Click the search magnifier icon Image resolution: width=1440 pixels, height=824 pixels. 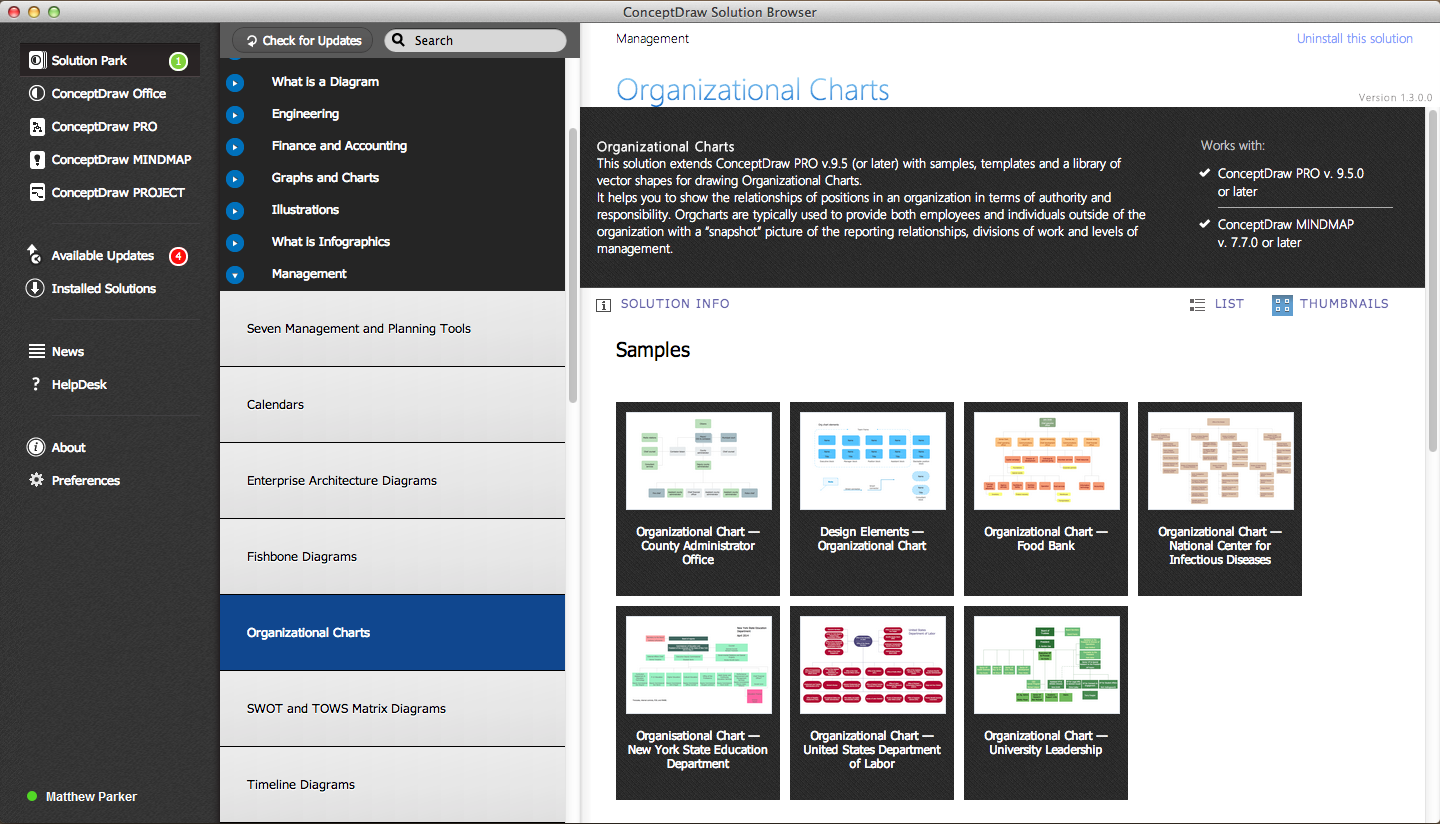(398, 41)
